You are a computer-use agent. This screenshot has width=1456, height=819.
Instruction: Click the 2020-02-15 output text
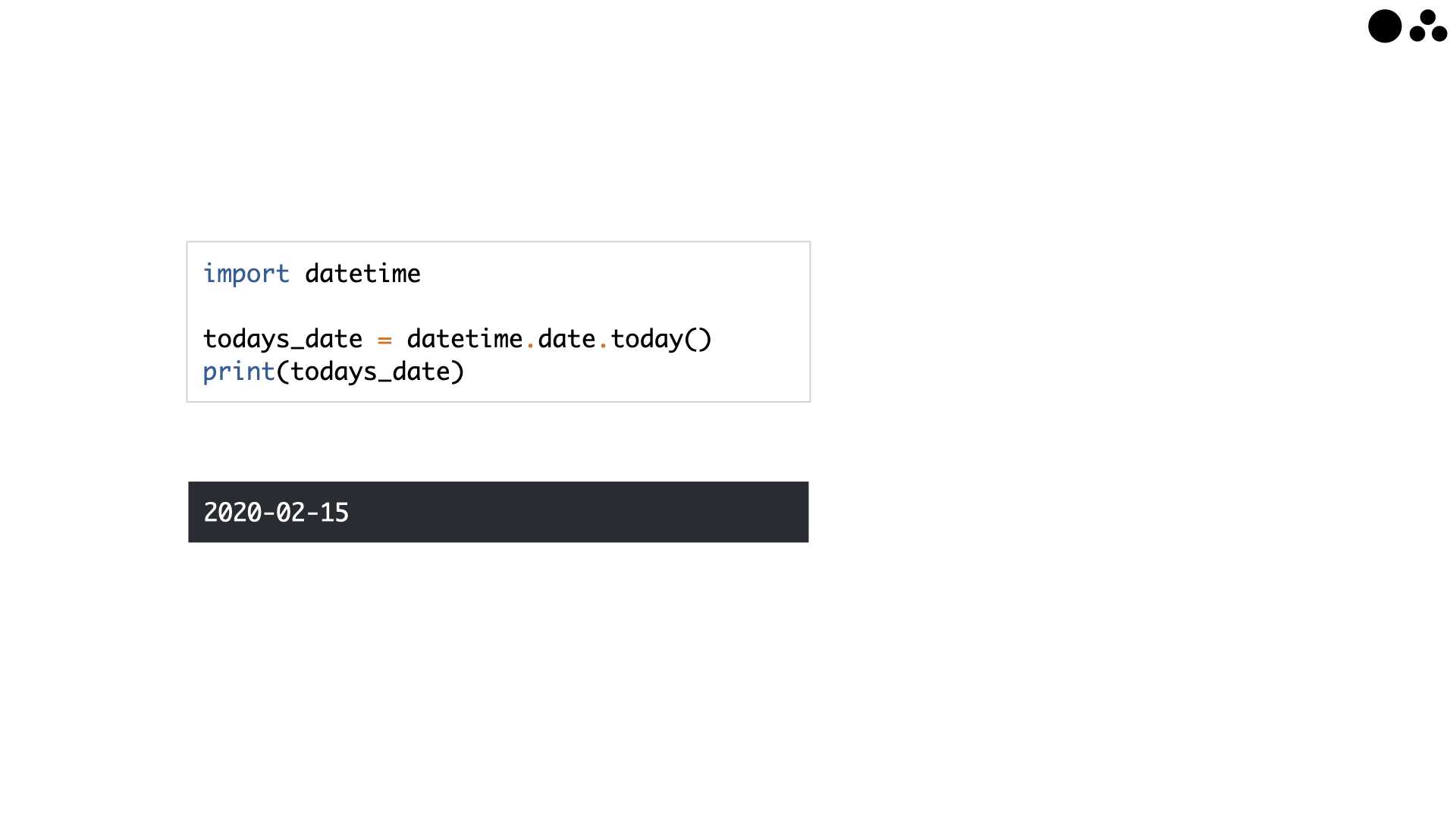pos(276,513)
